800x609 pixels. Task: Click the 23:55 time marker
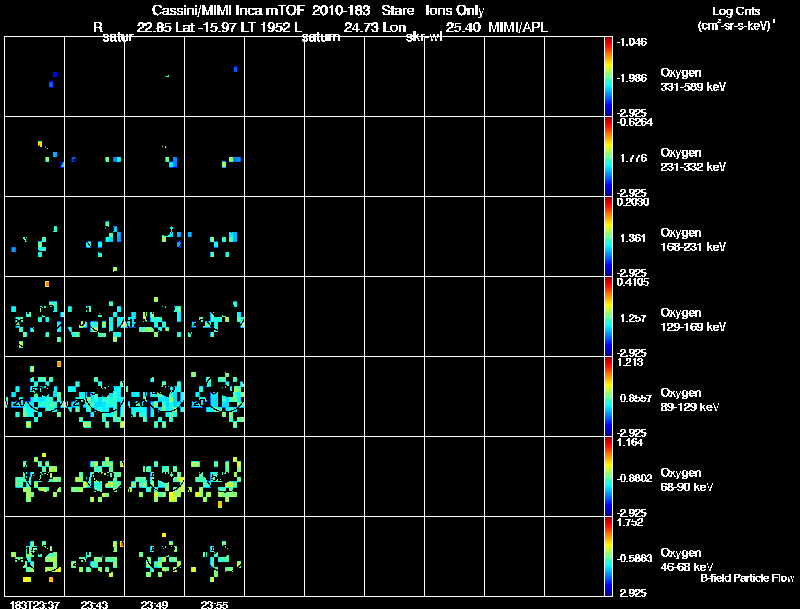[215, 604]
